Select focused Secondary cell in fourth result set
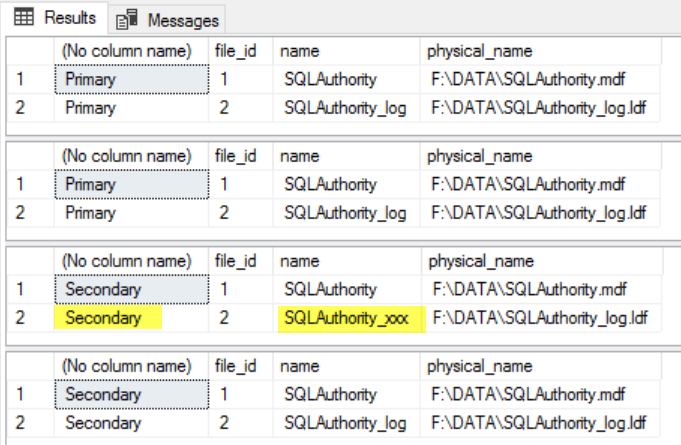Screen dimensions: 681x445 [x=131, y=395]
